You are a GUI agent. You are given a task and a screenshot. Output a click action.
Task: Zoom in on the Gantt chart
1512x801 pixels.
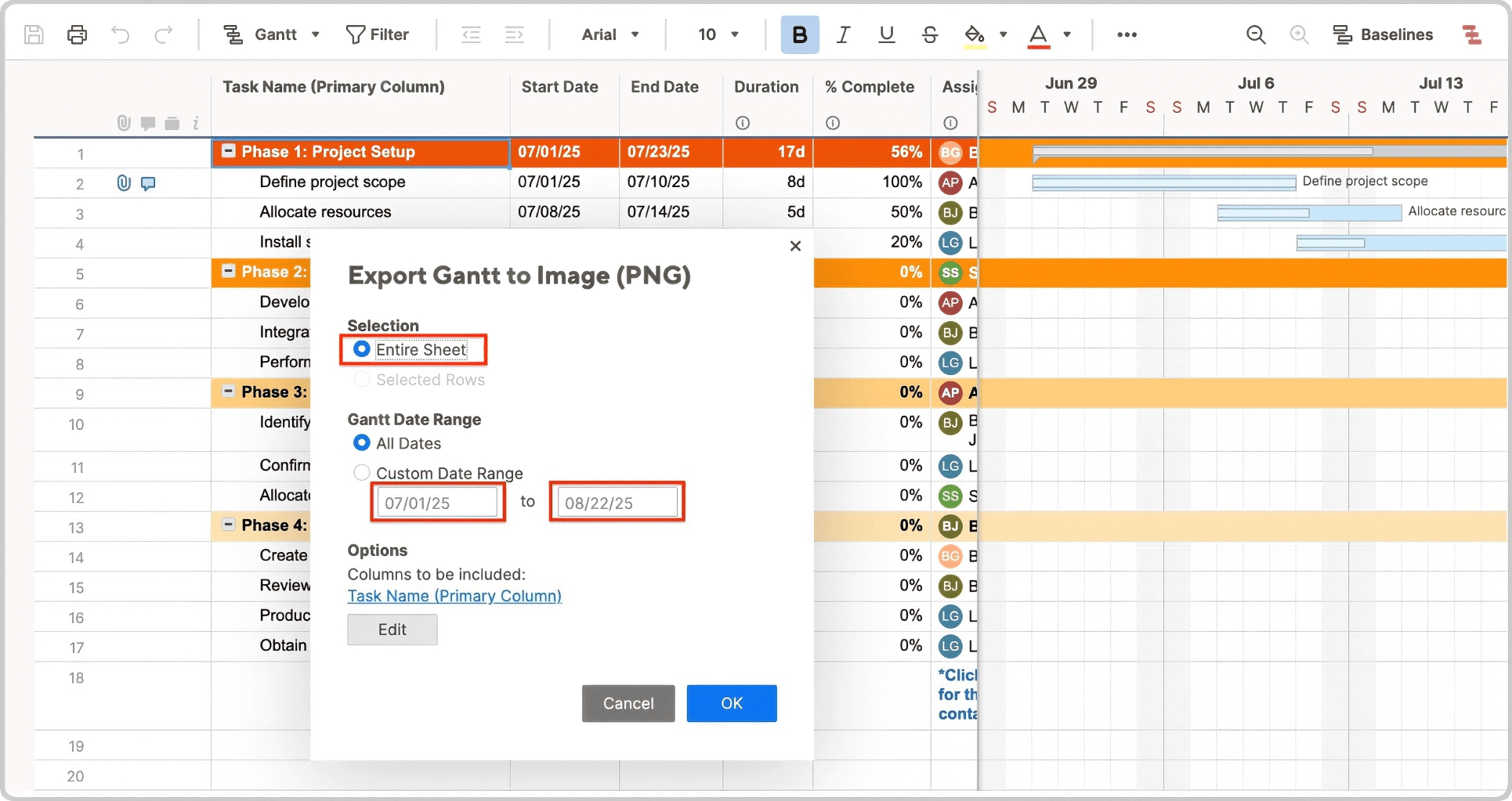(x=1299, y=34)
